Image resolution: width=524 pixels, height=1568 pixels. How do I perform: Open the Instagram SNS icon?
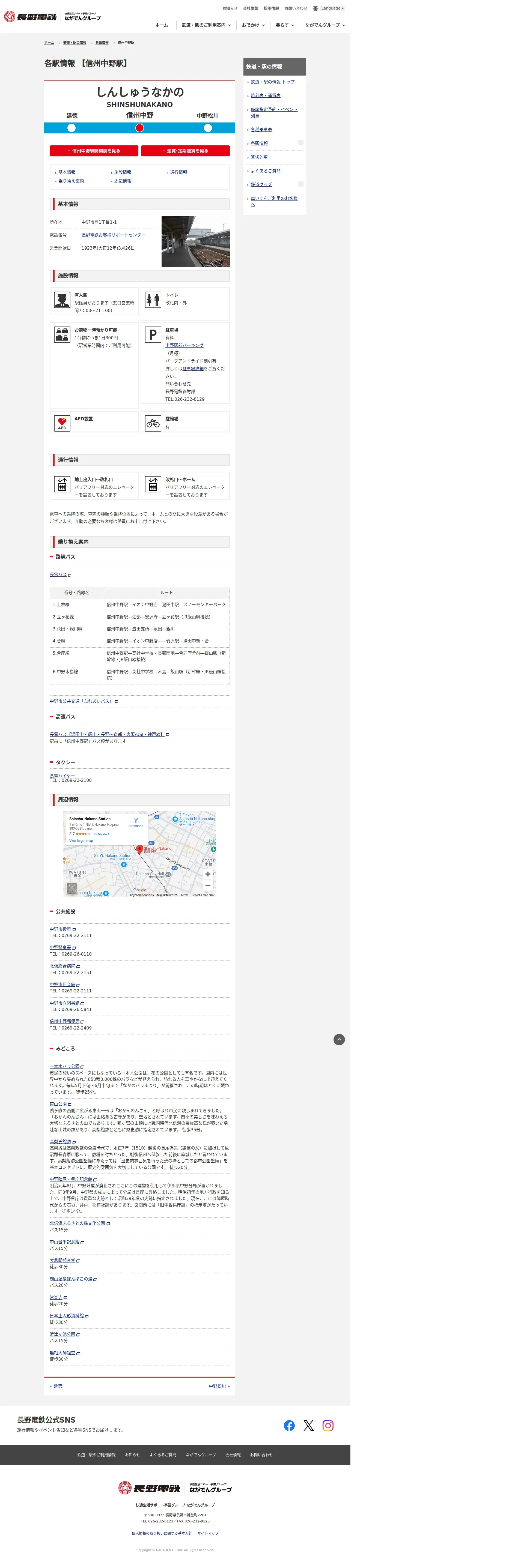(x=328, y=1426)
